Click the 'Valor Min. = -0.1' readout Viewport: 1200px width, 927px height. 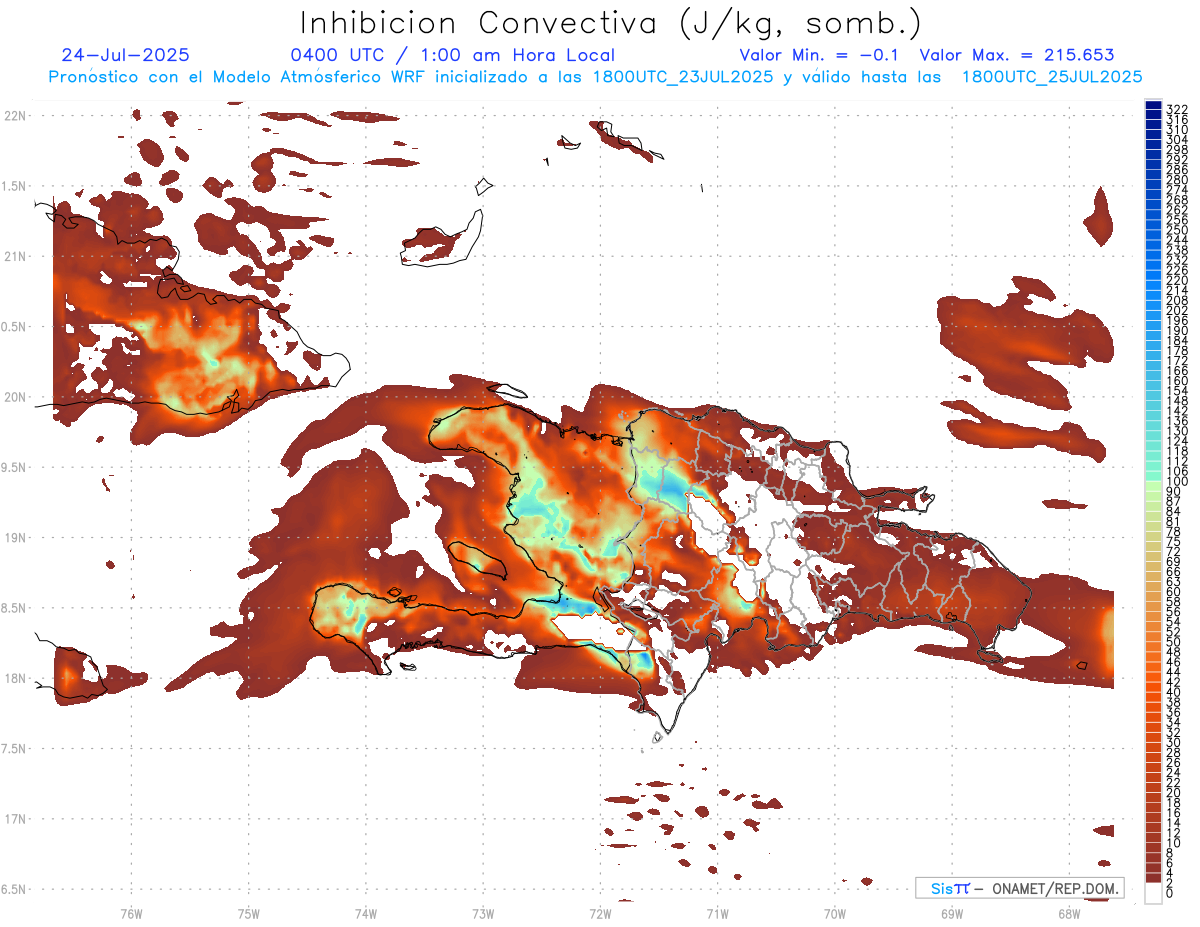pyautogui.click(x=819, y=56)
